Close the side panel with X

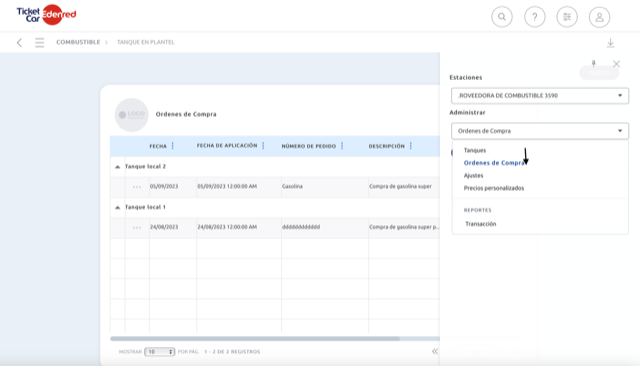point(616,64)
